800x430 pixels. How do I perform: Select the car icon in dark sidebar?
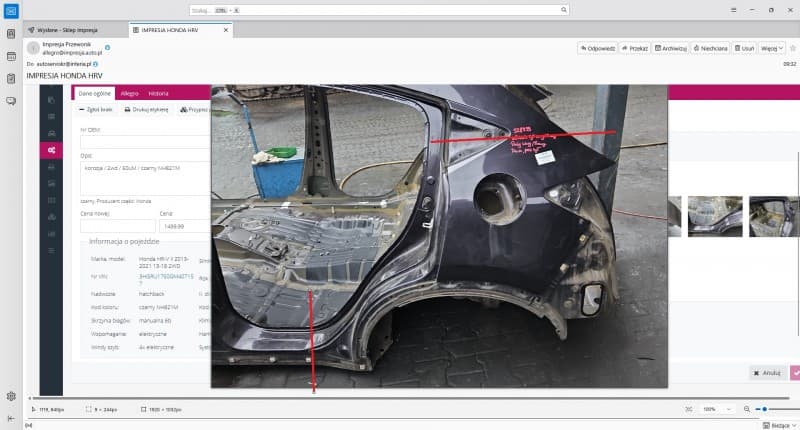(x=51, y=133)
